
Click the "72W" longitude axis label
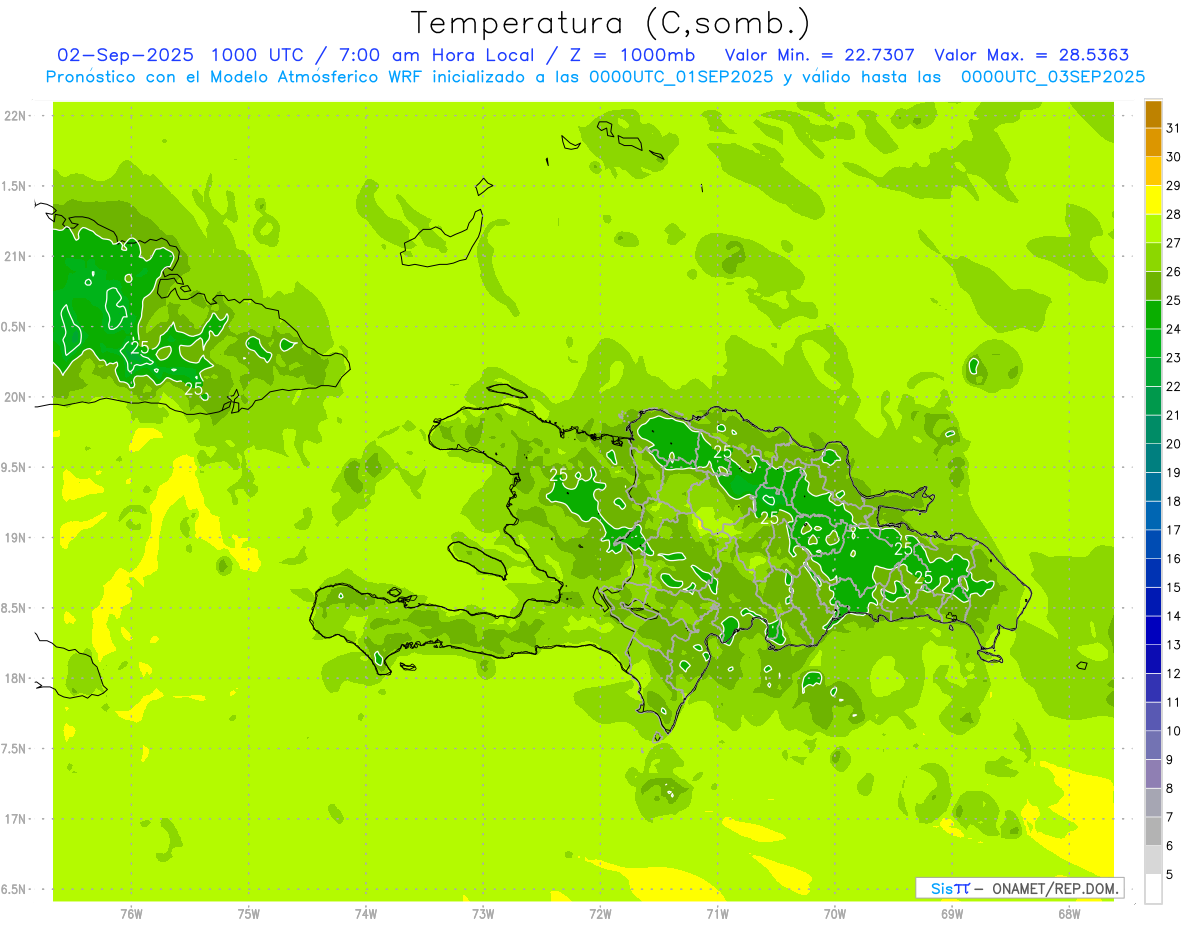tap(600, 914)
